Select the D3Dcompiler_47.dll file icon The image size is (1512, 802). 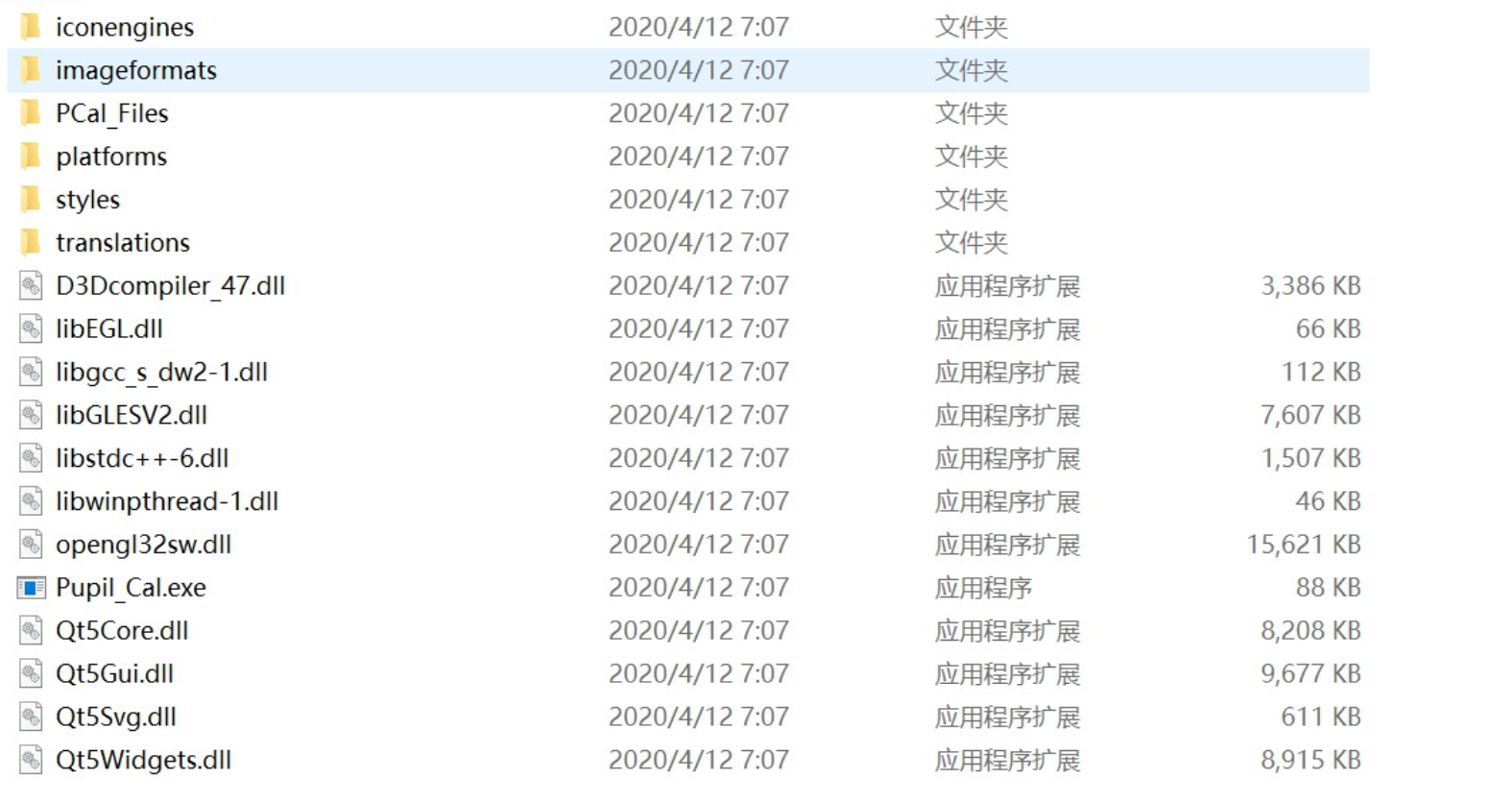coord(31,285)
